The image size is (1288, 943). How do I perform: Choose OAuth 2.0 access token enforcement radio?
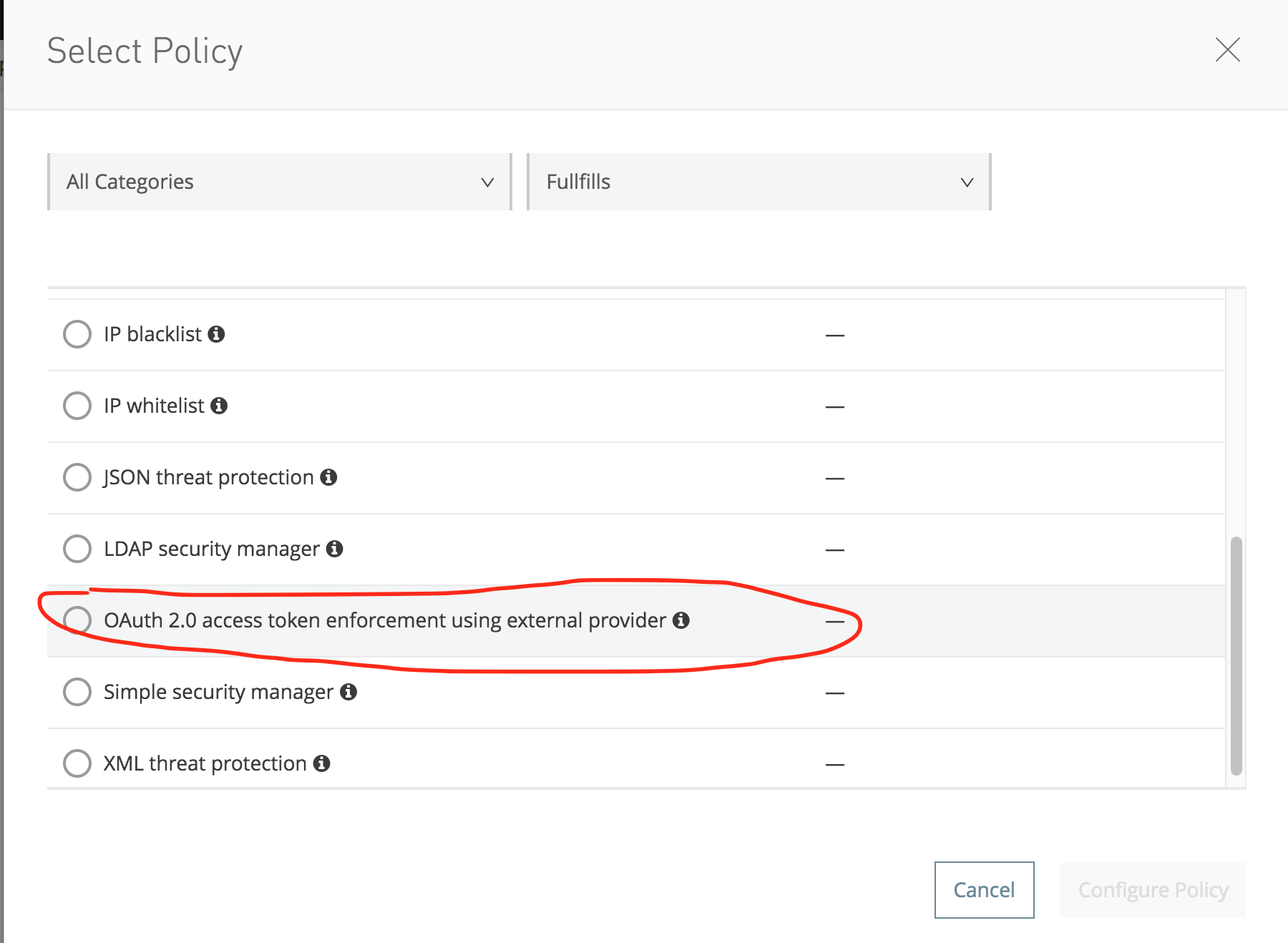pos(77,620)
